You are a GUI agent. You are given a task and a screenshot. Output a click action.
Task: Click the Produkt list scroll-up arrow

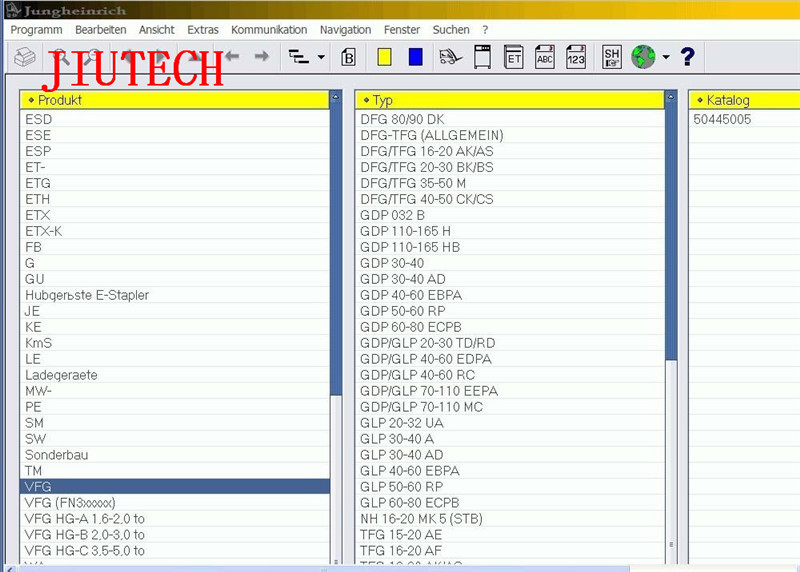(336, 96)
